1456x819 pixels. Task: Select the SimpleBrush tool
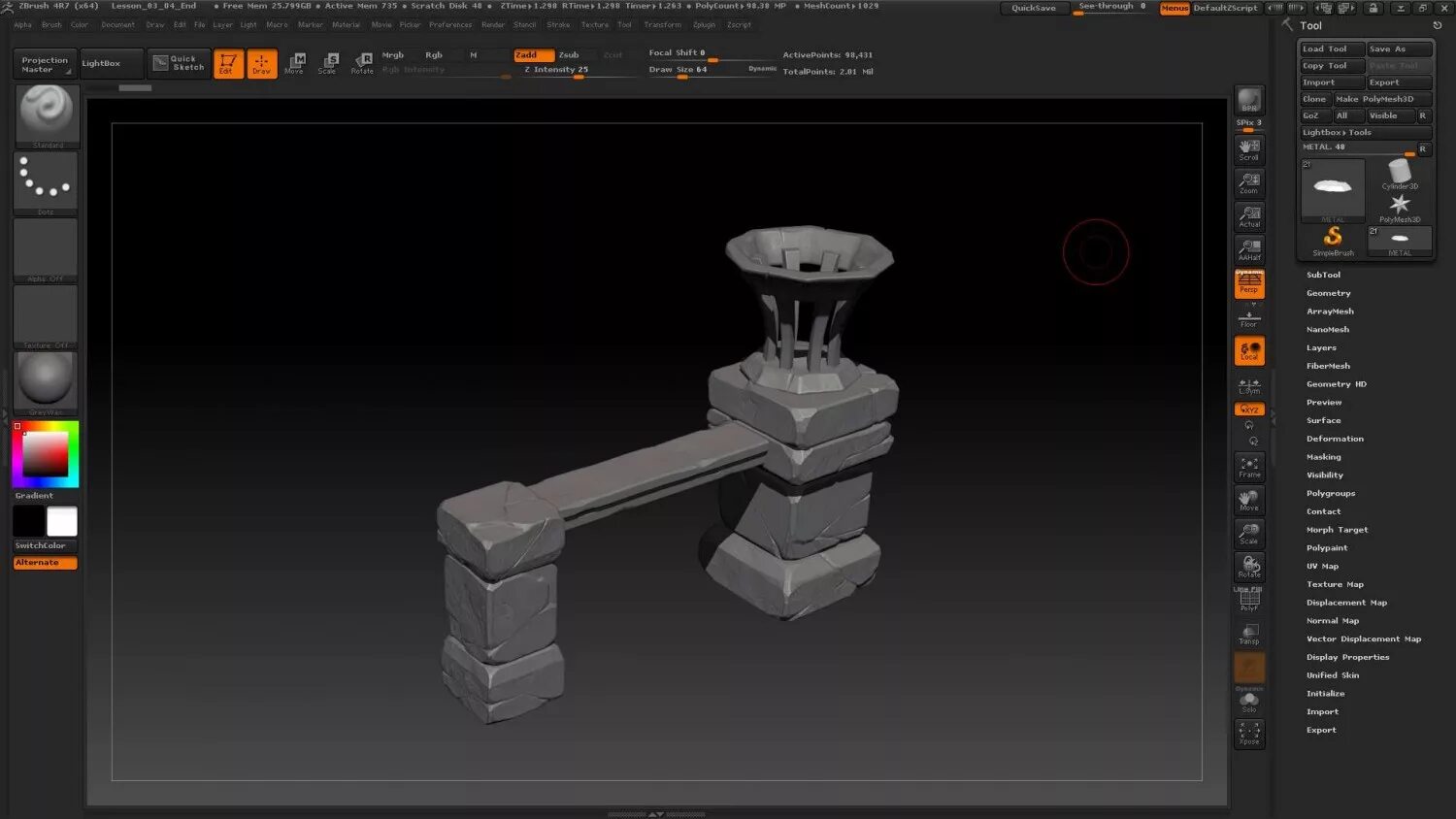coord(1333,240)
